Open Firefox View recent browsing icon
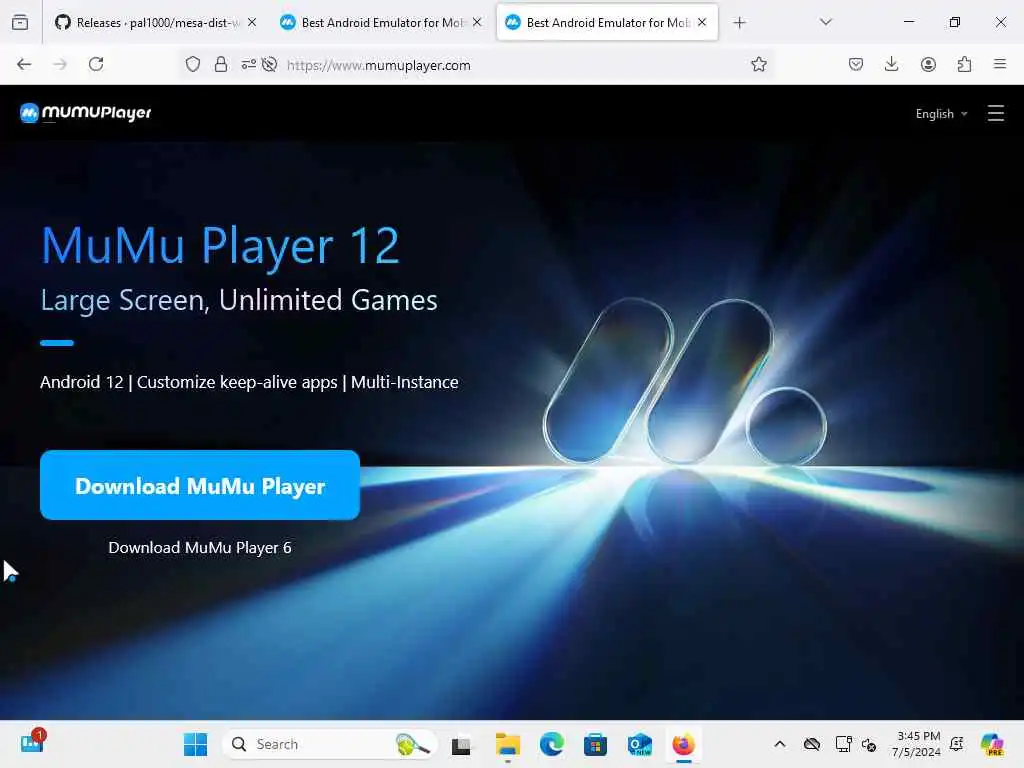The image size is (1024, 768). 20,23
